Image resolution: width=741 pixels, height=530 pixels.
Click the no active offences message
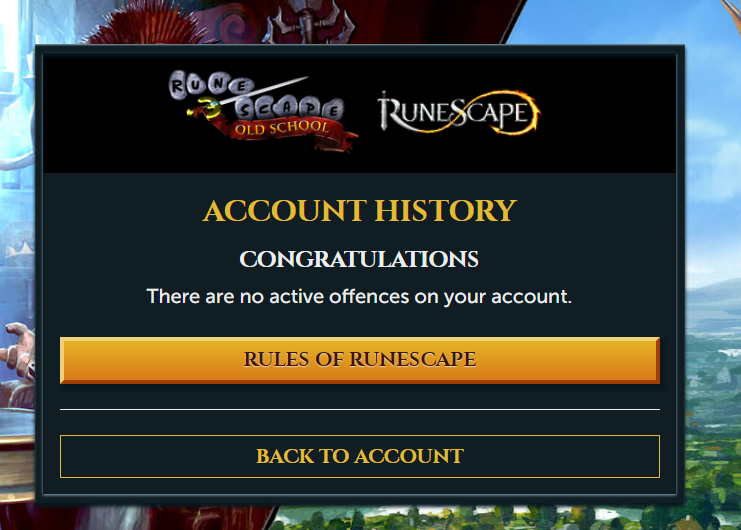(359, 297)
